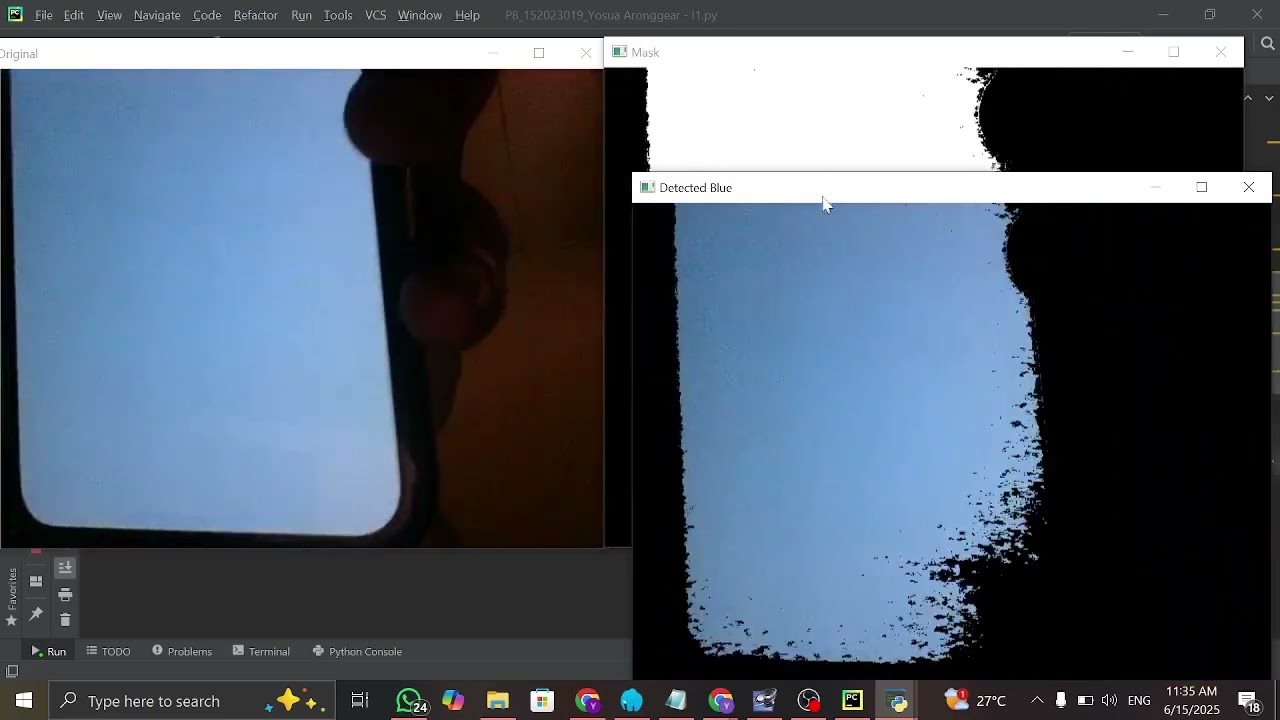This screenshot has height=720, width=1280.
Task: Open the View menu
Action: pyautogui.click(x=109, y=15)
